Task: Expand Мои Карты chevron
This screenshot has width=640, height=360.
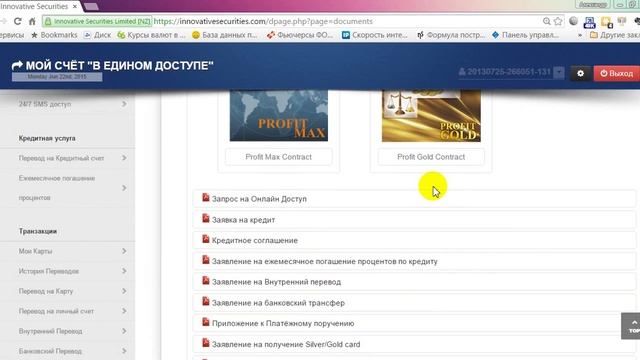Action: (124, 251)
